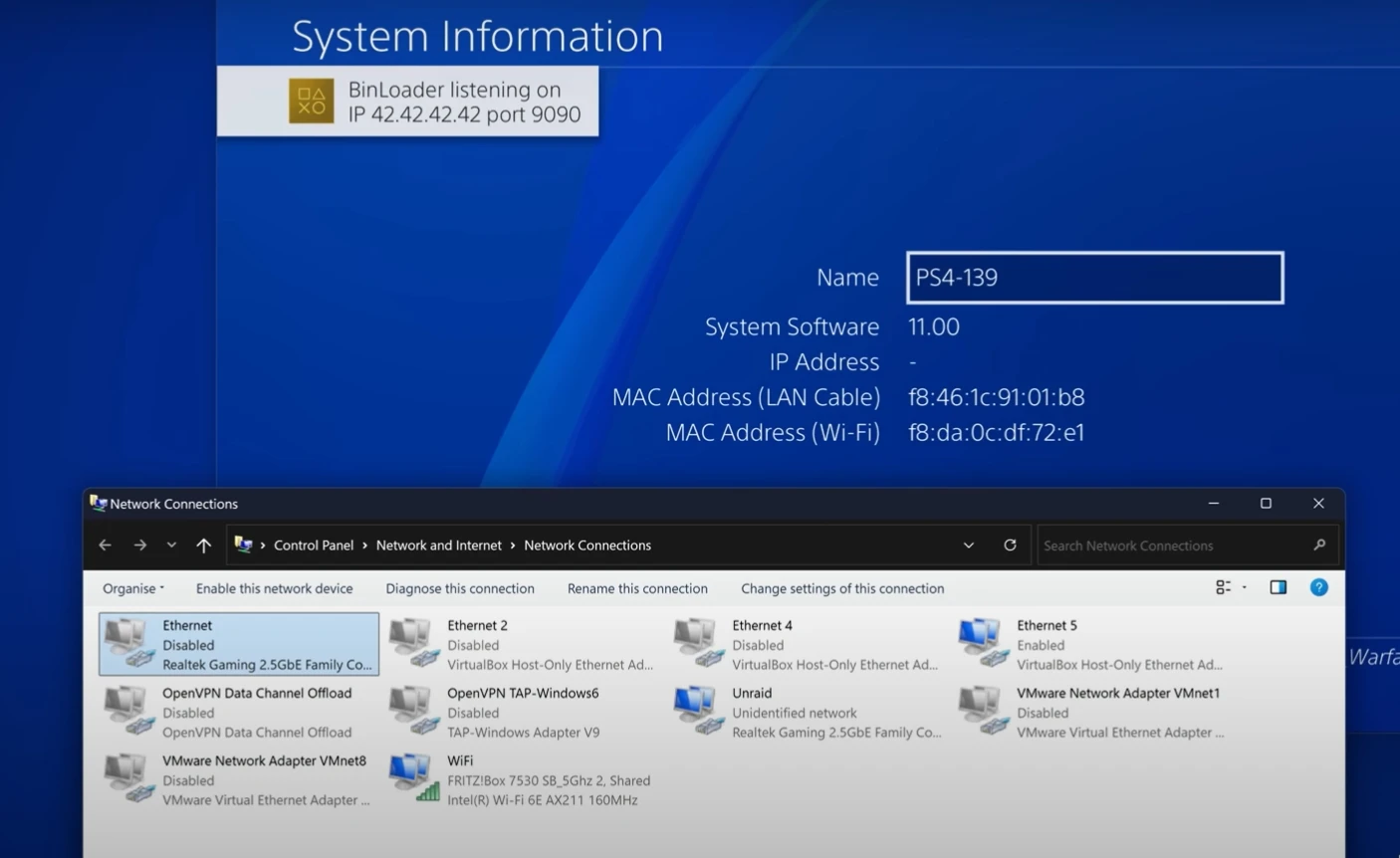Screen dimensions: 1400x858
Task: Expand the Organise dropdown menu
Action: 133,588
